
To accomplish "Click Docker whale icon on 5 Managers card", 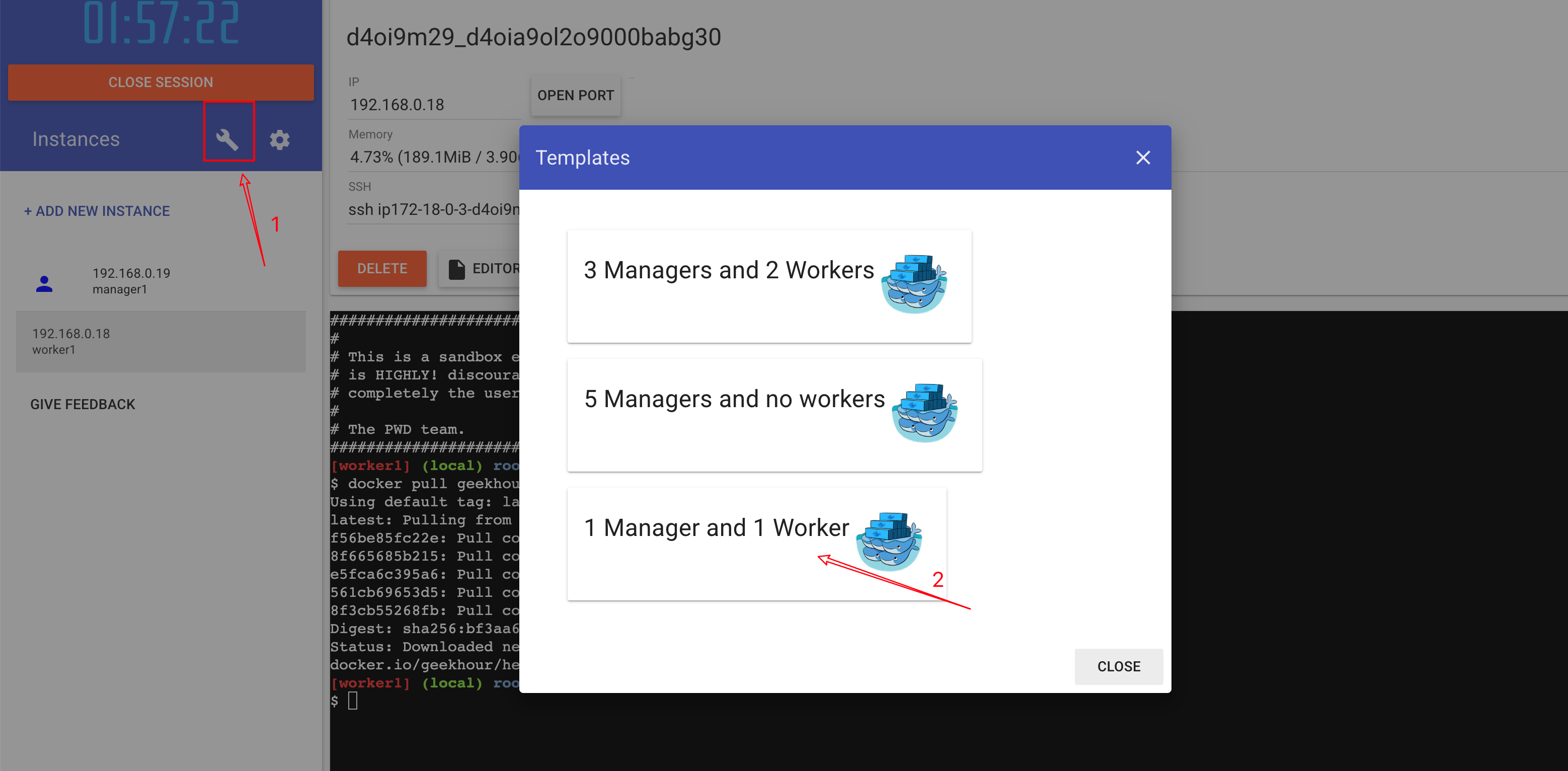I will coord(924,413).
